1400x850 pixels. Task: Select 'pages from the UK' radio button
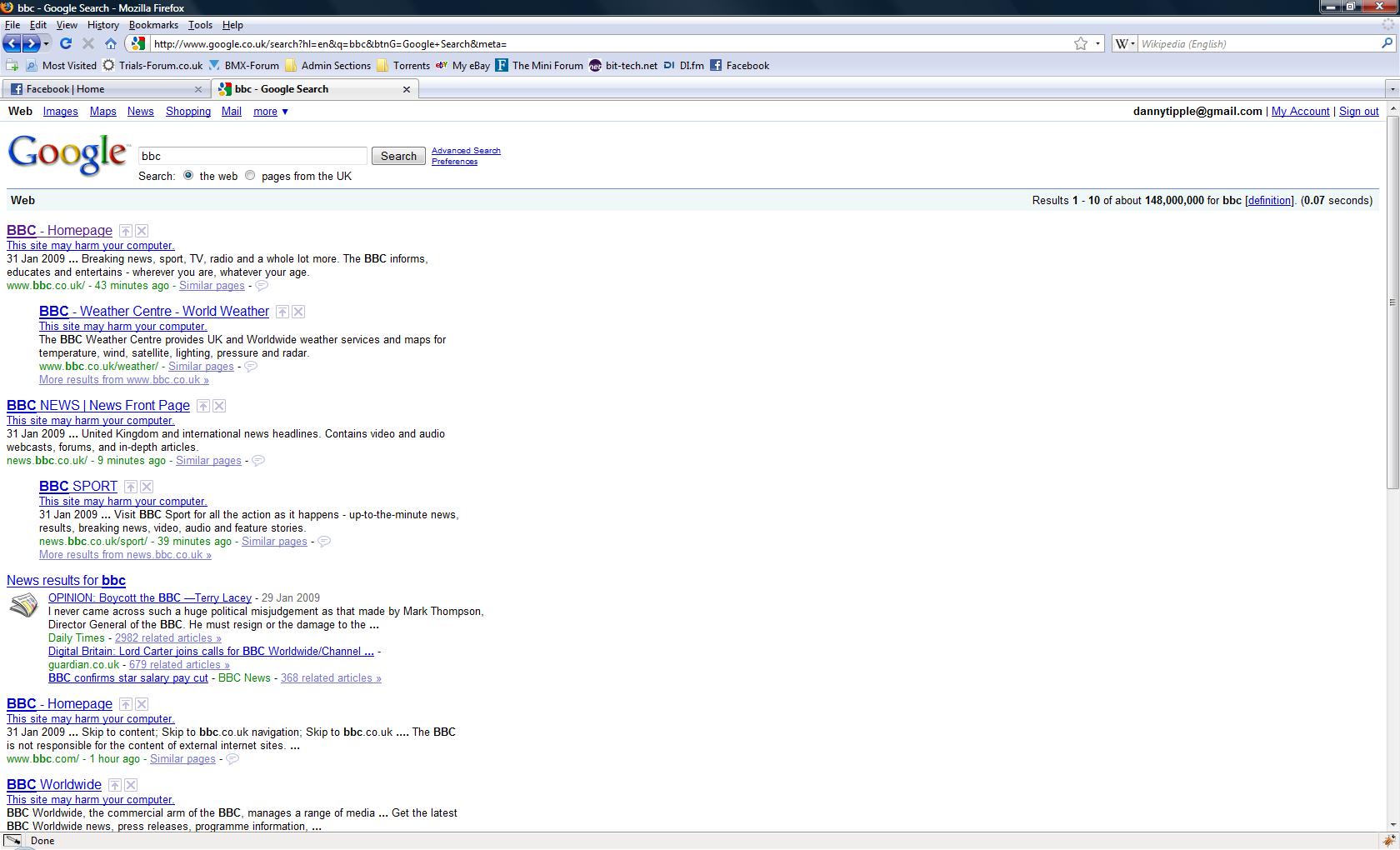coord(250,175)
